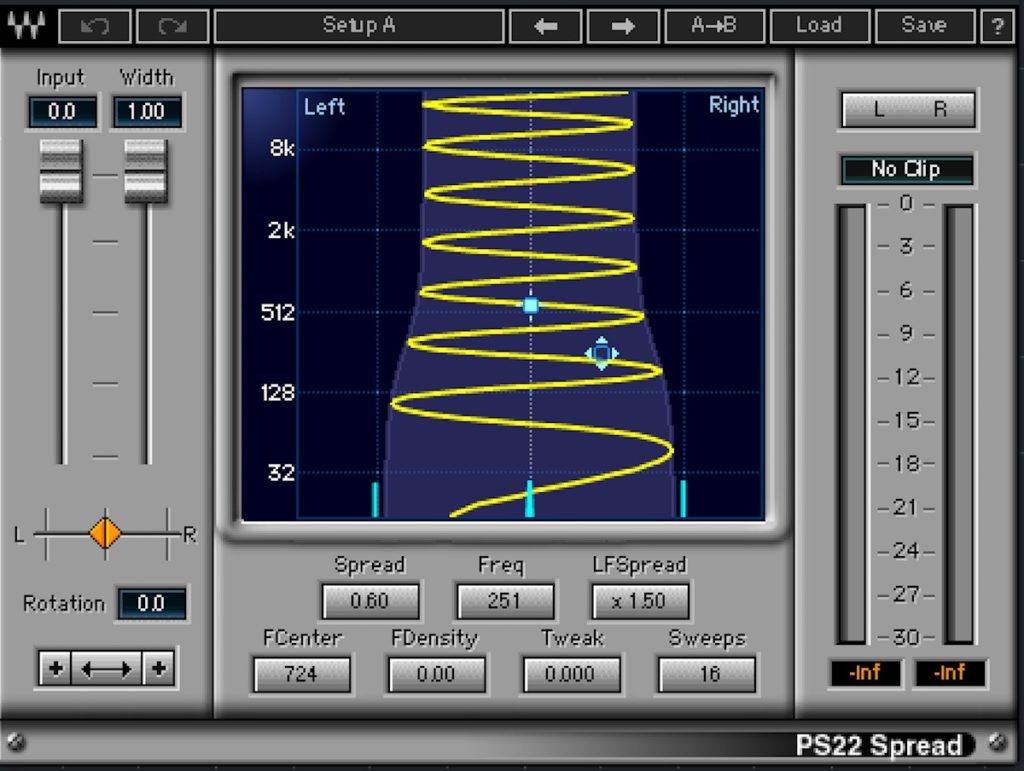The height and width of the screenshot is (771, 1024).
Task: Reset the right meter with the -Inf button
Action: [x=949, y=674]
